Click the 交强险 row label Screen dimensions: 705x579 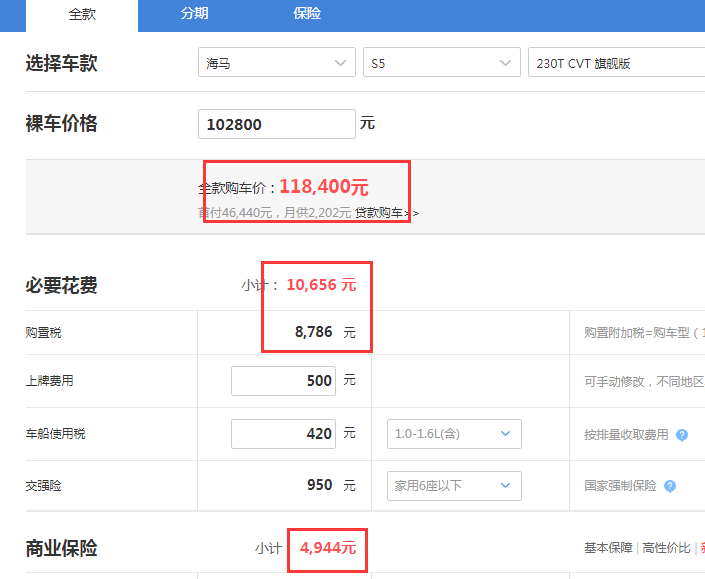point(44,486)
